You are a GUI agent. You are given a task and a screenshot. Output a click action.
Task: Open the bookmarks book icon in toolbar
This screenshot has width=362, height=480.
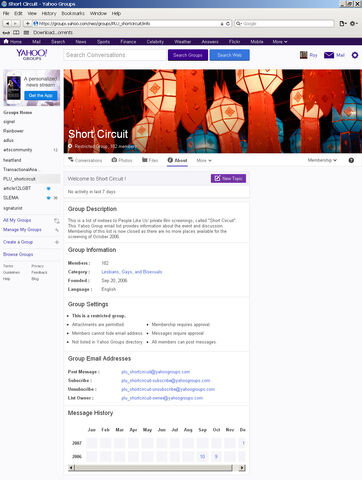pyautogui.click(x=16, y=32)
